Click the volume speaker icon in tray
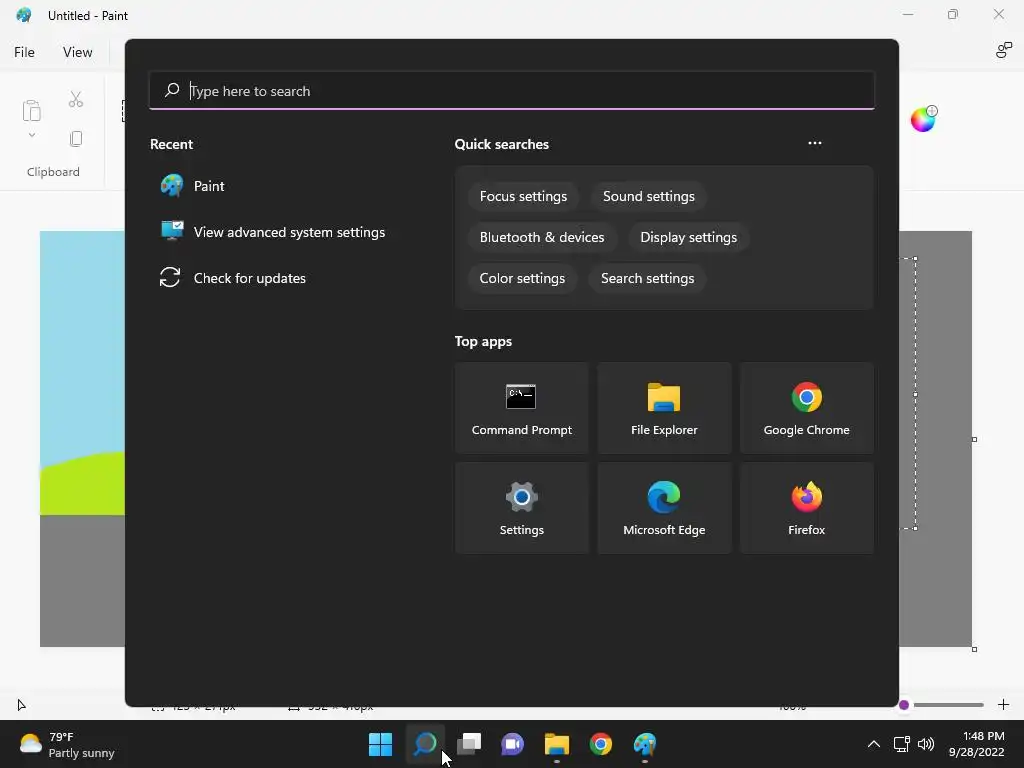 pos(926,744)
